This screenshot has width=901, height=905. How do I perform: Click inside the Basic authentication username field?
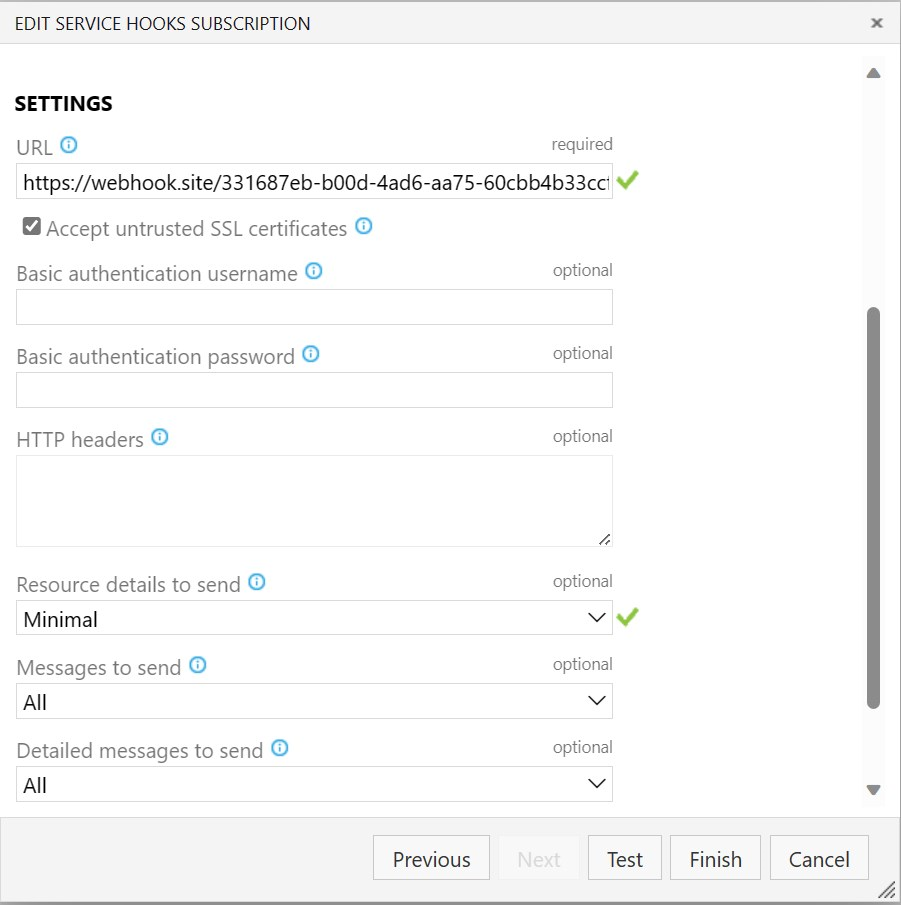pyautogui.click(x=313, y=306)
